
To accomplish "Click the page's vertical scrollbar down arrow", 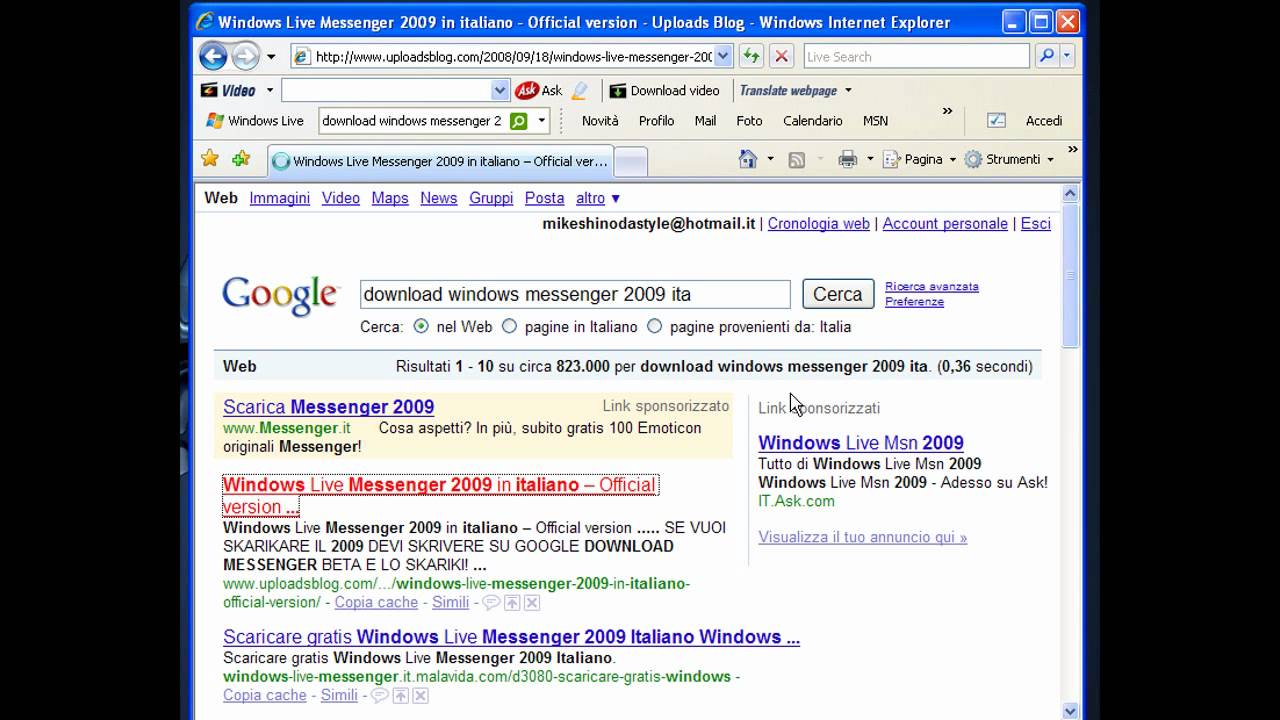I will (1070, 711).
